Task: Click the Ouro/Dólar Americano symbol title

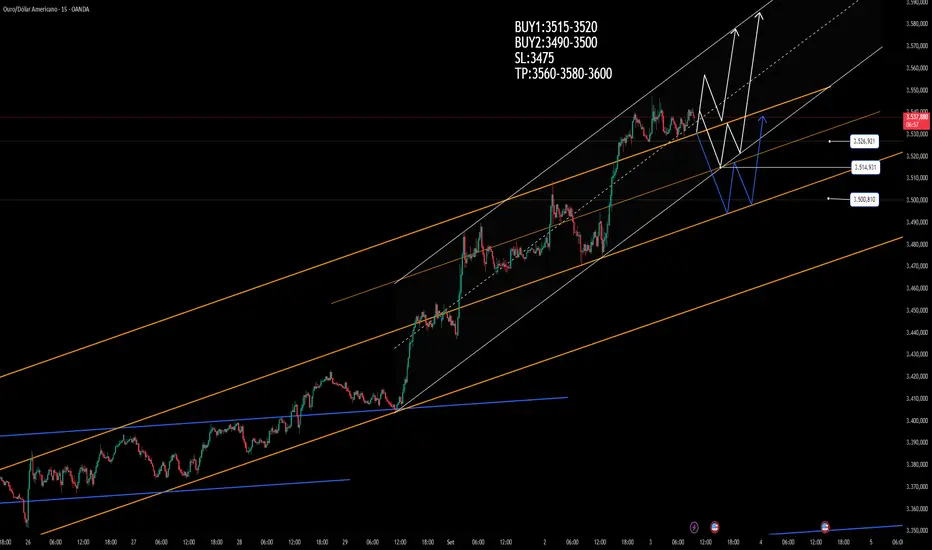Action: point(46,10)
